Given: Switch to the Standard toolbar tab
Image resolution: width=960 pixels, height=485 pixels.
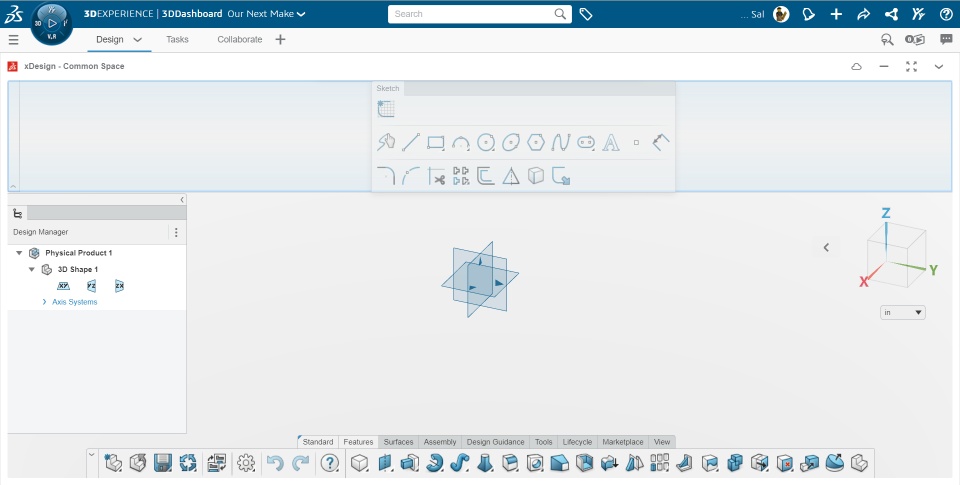Looking at the screenshot, I should [318, 442].
